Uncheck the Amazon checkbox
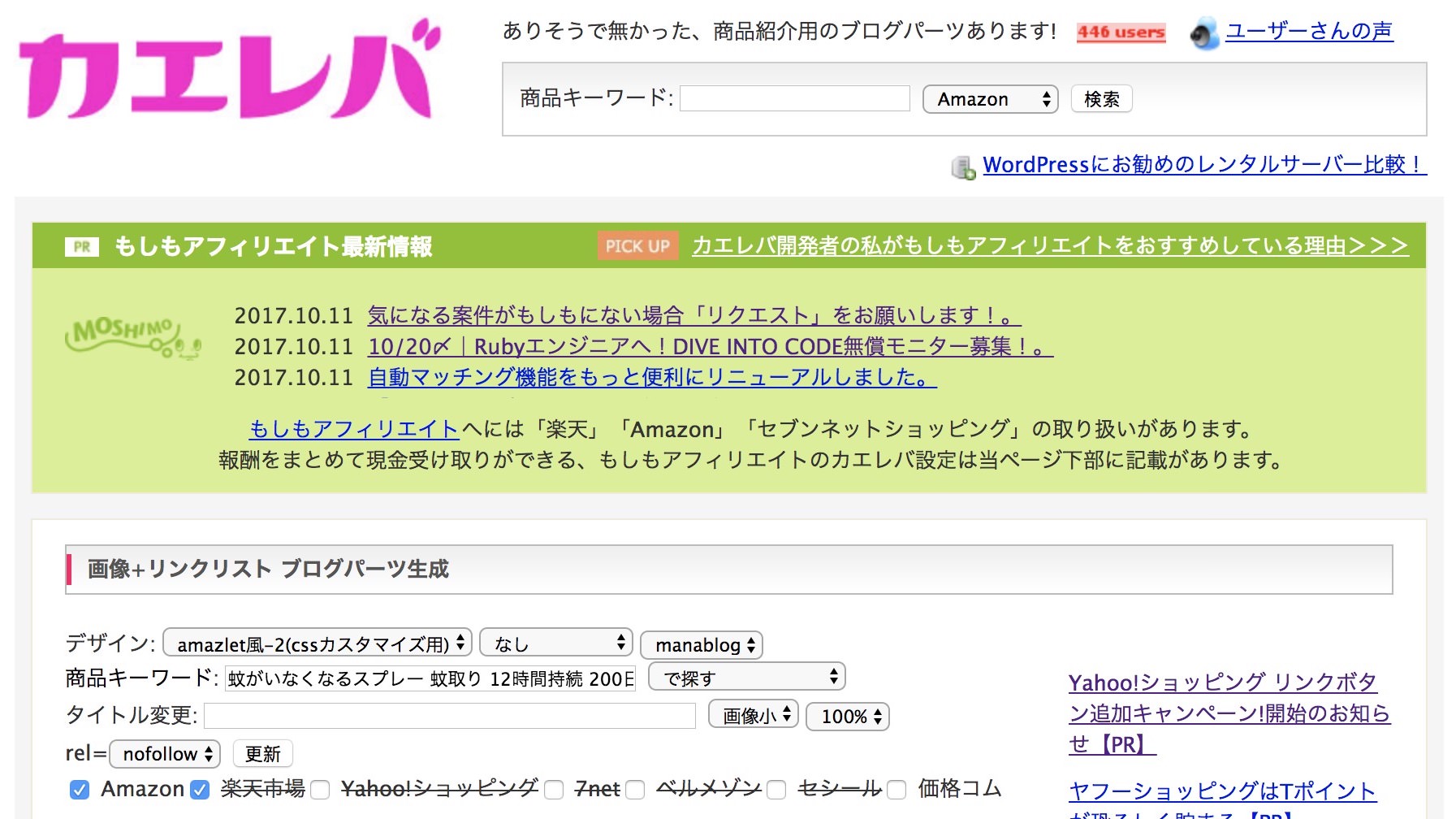This screenshot has width=1456, height=819. [x=78, y=788]
